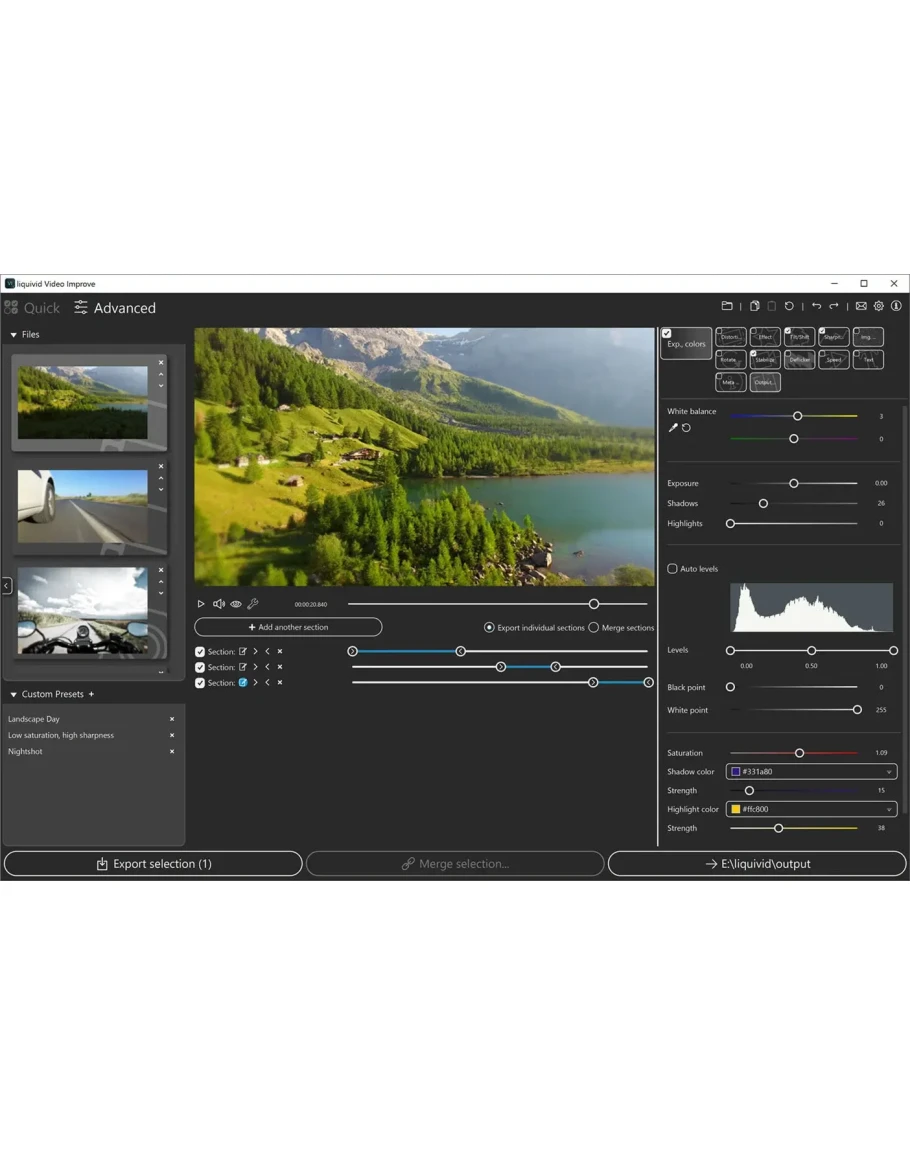Screen dimensions: 910x1155
Task: Mute audio with the speaker icon
Action: 218,604
